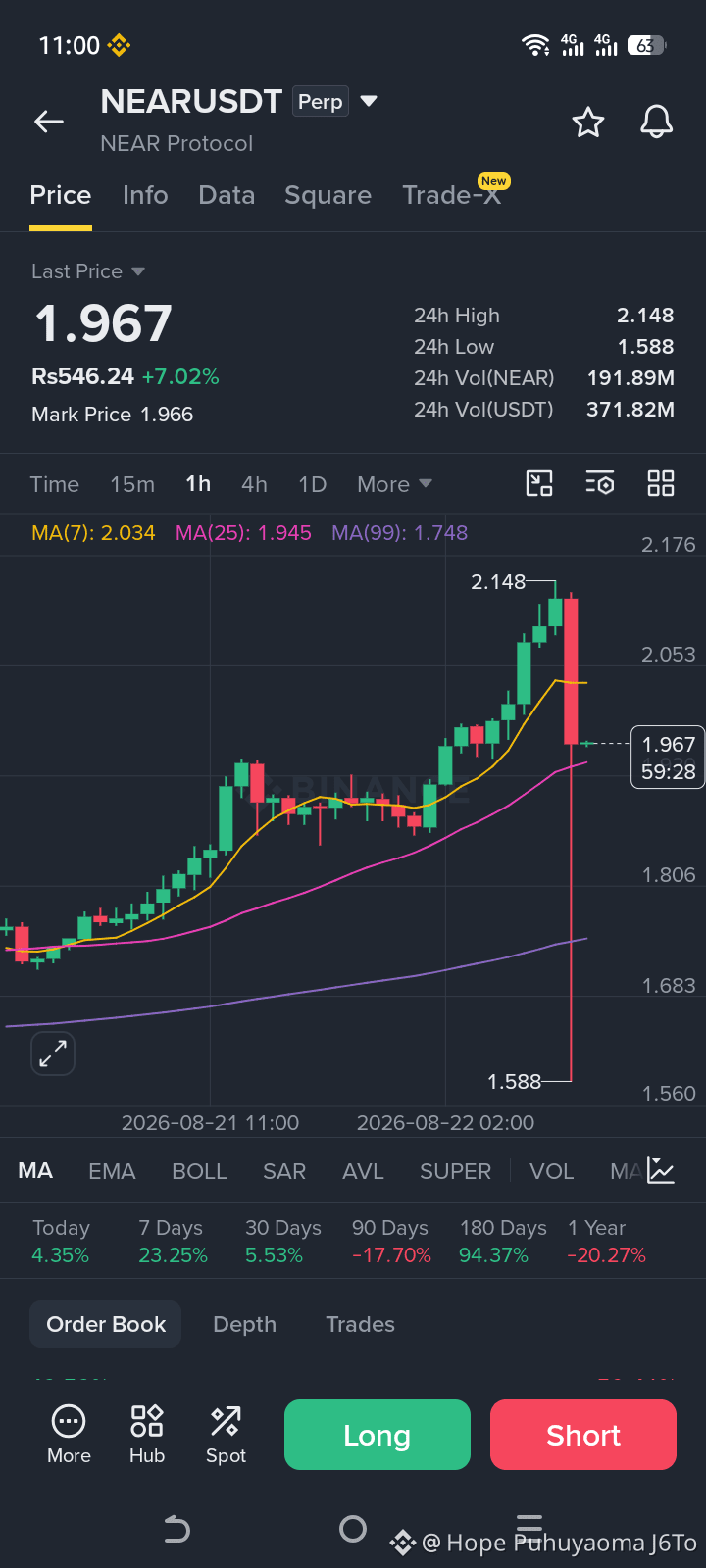Tap the 24h High value 2.148

pyautogui.click(x=645, y=316)
